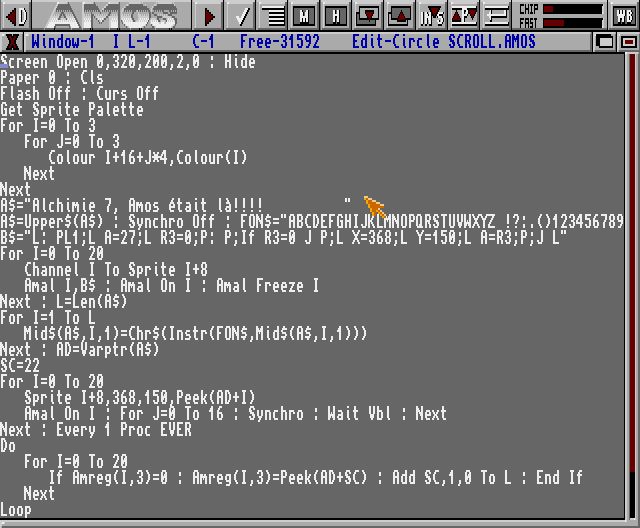
Task: Click the Next : Every 1 Proc EVER line
Action: coord(96,430)
